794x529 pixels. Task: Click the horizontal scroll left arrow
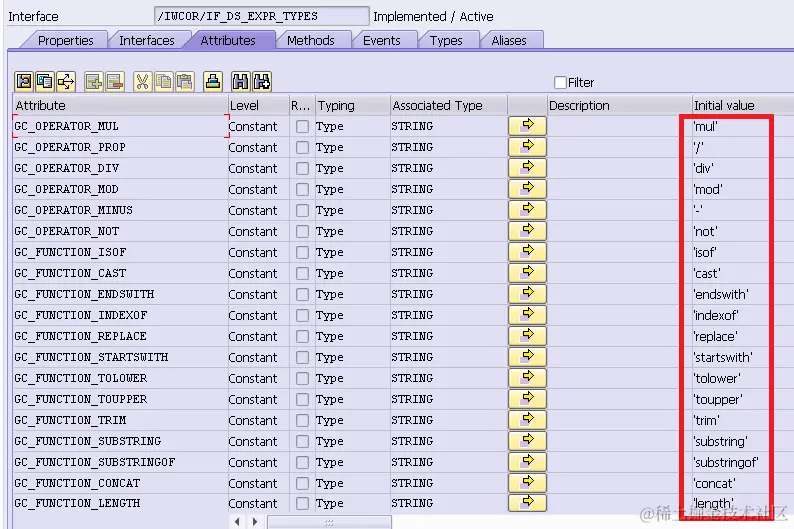pyautogui.click(x=237, y=521)
